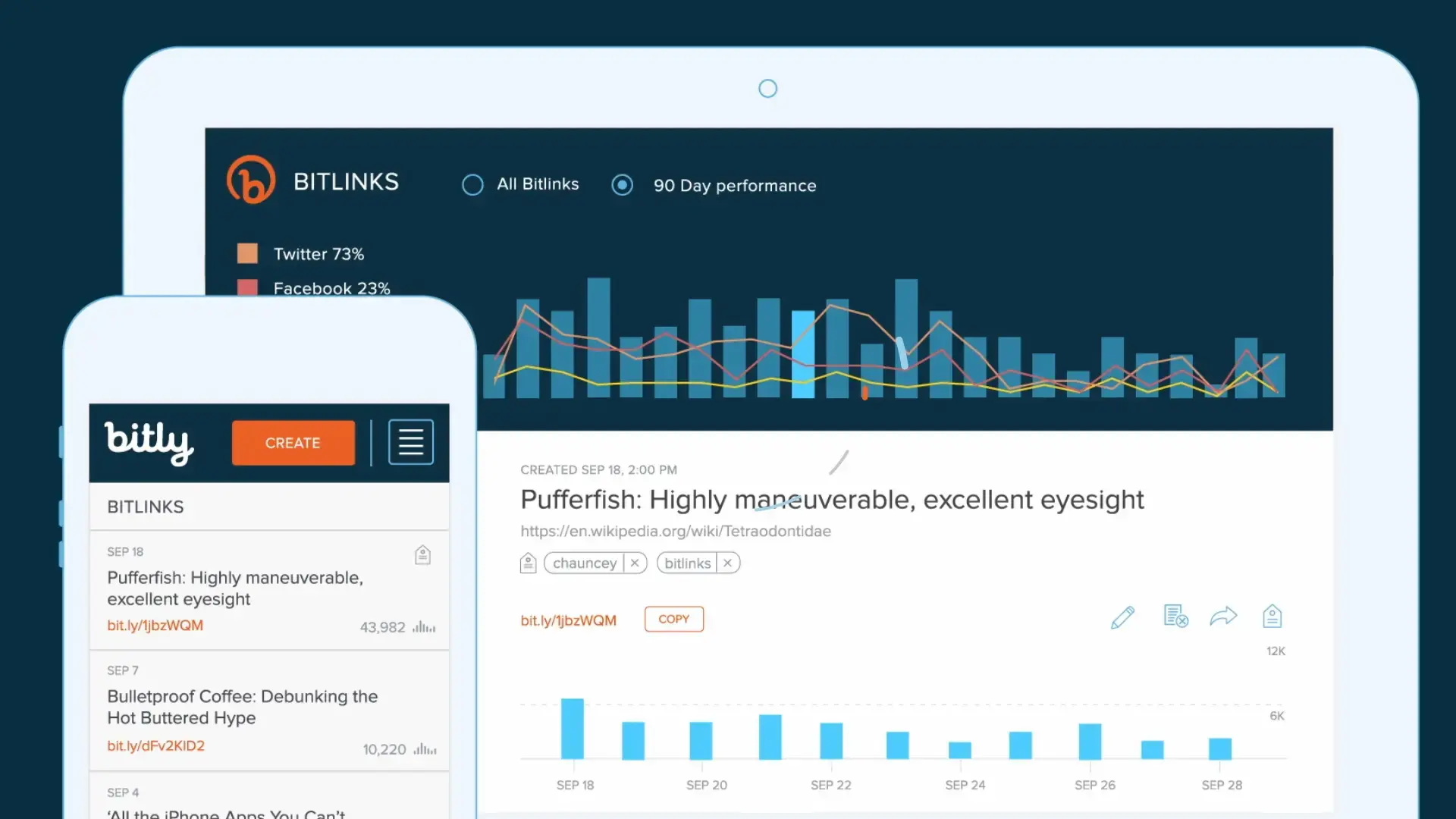Remove the bitlinks tag
The image size is (1456, 819).
click(x=727, y=563)
